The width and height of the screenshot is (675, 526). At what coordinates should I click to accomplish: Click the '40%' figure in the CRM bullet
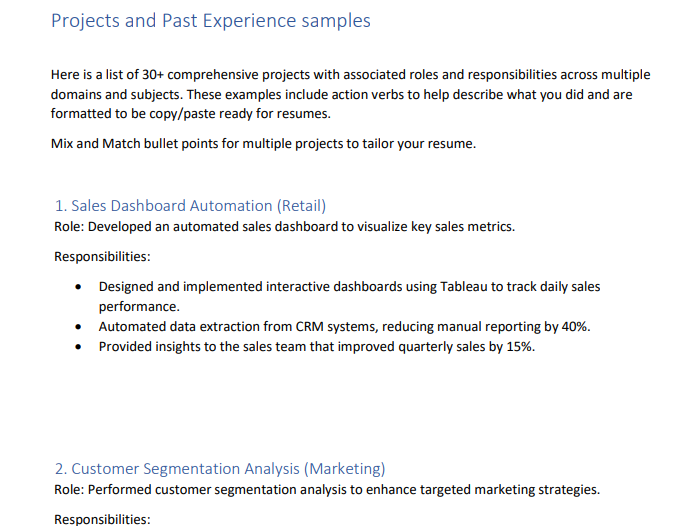(575, 326)
